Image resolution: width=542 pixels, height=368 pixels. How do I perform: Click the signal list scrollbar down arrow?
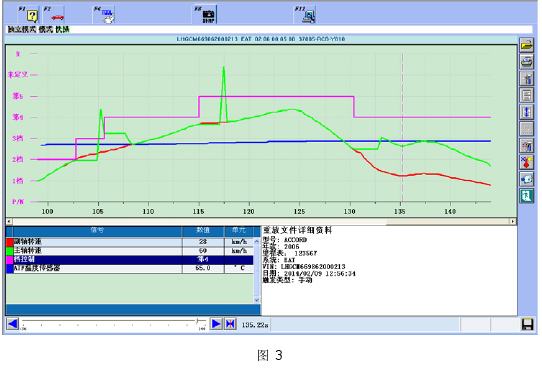tap(257, 300)
